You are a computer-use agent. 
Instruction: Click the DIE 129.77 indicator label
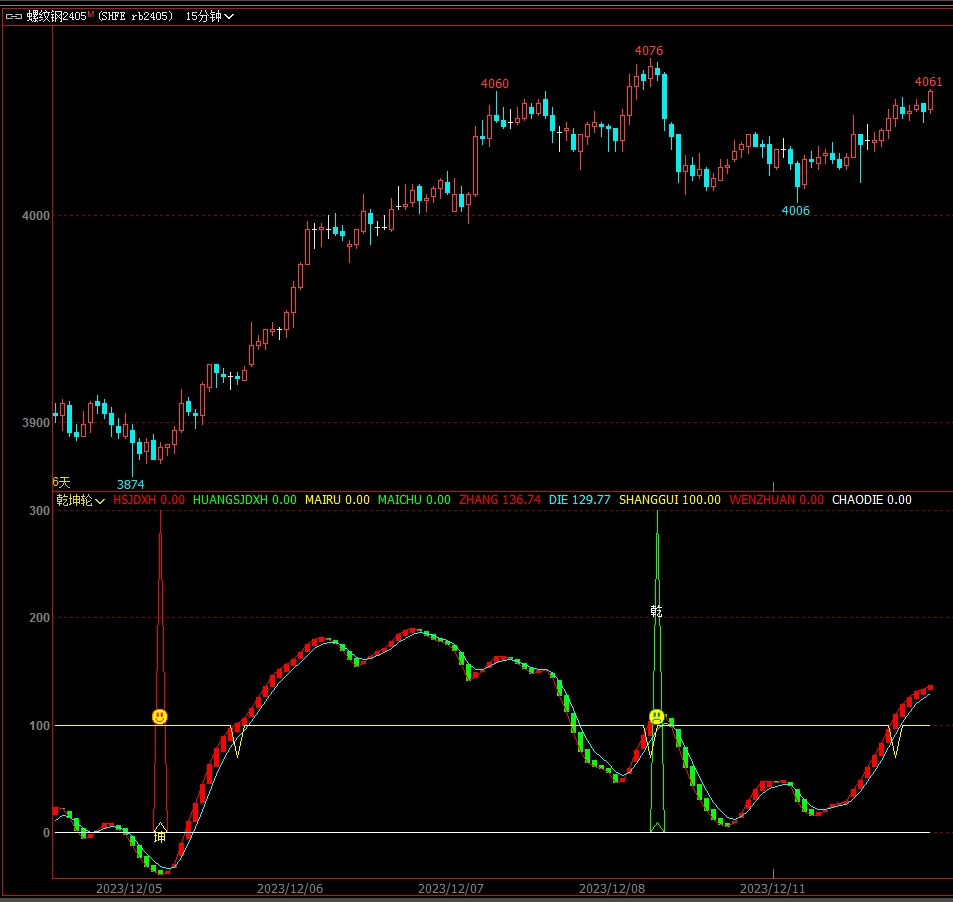pos(579,500)
